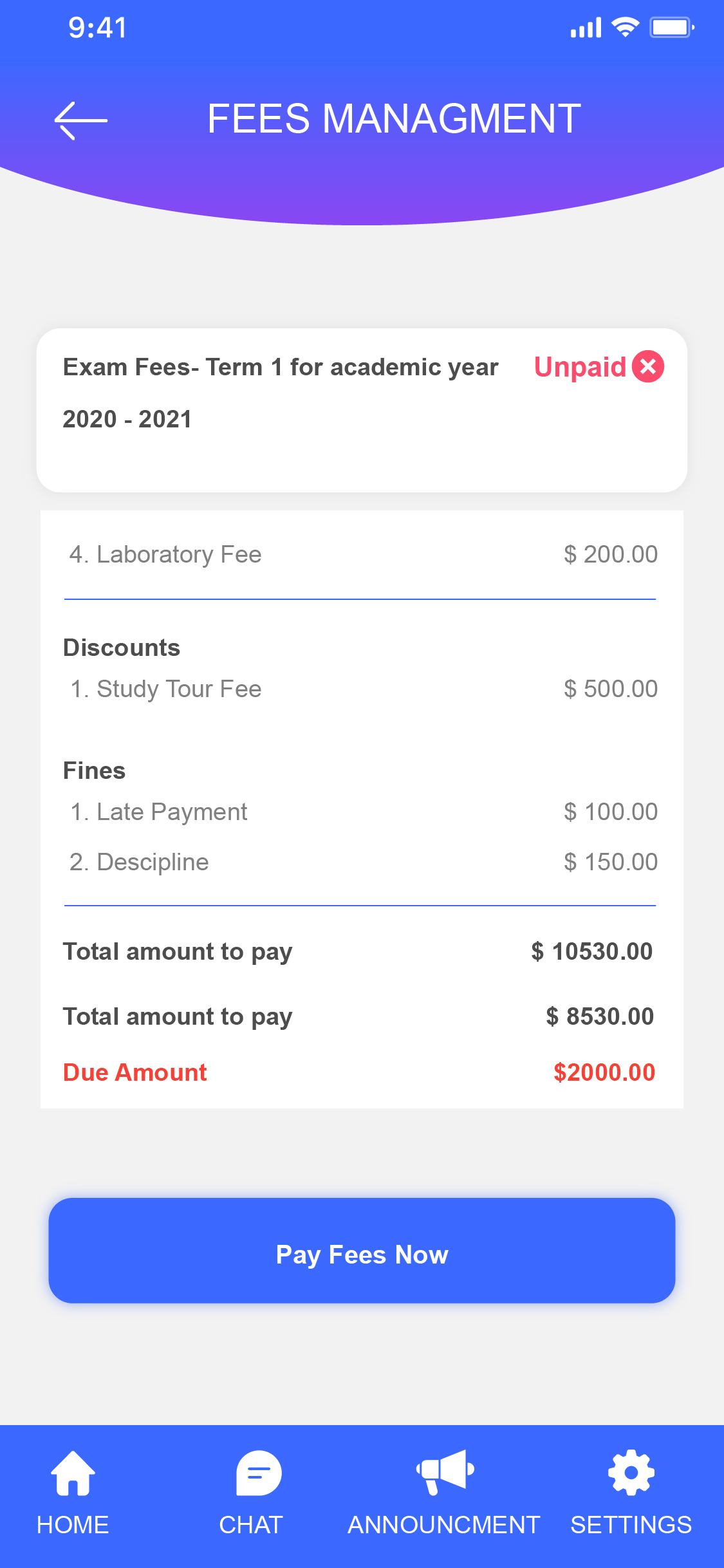Image resolution: width=724 pixels, height=1568 pixels.
Task: Tap the battery indicator icon
Action: pos(671,28)
